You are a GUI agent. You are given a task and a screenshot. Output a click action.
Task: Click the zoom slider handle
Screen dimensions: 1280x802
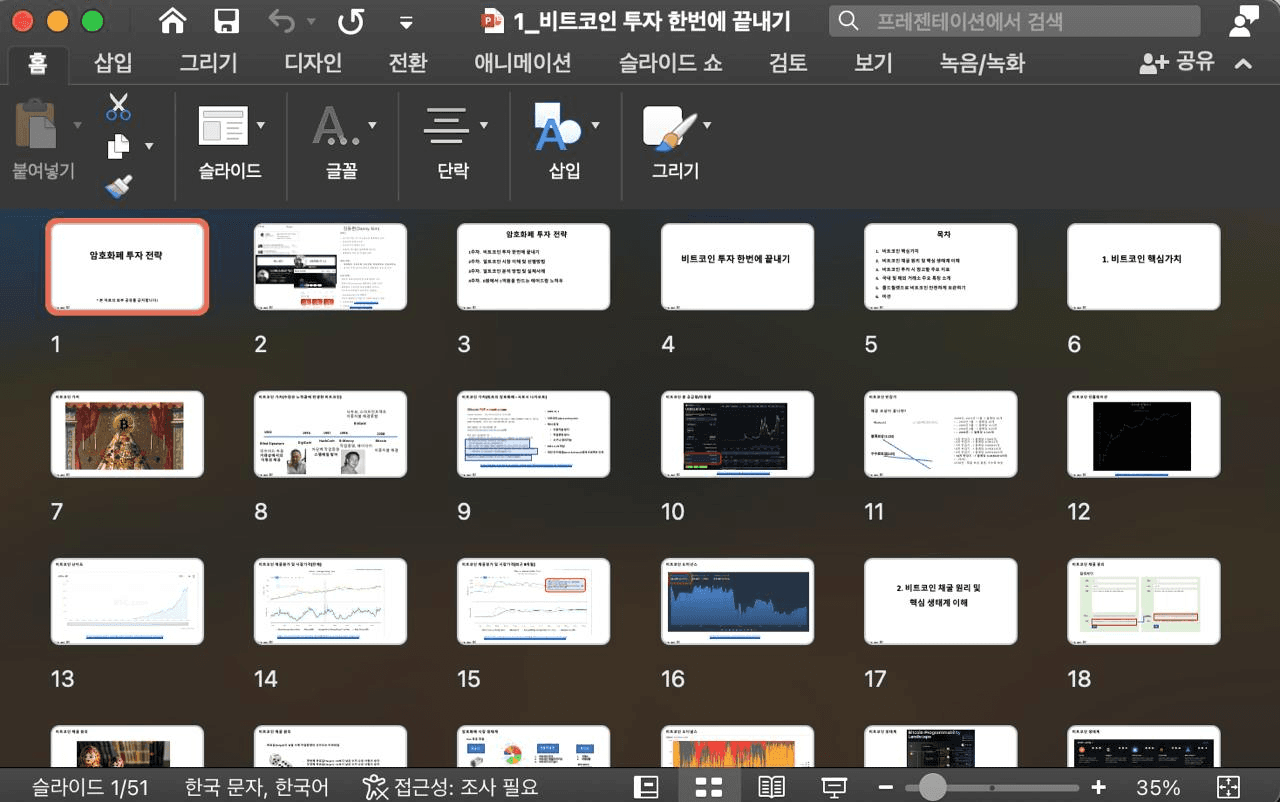[932, 787]
